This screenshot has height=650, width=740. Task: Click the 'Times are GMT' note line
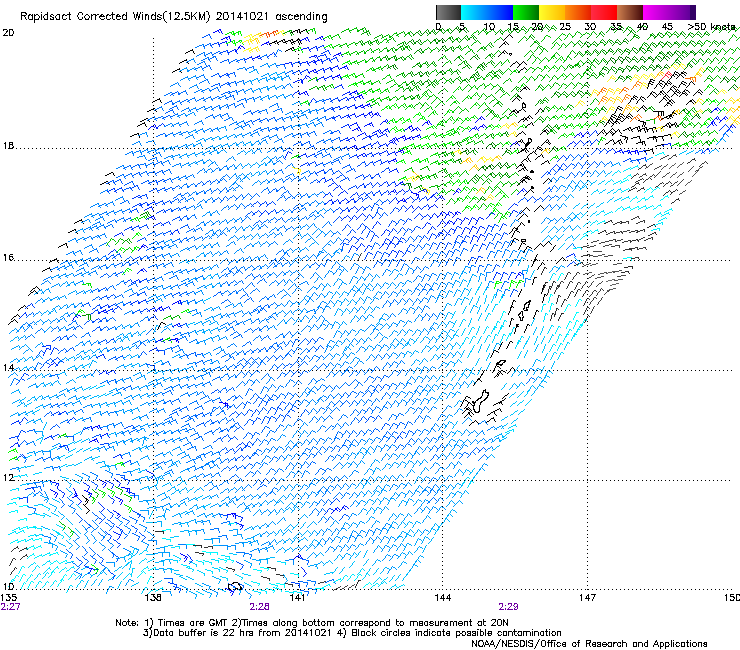pos(312,623)
